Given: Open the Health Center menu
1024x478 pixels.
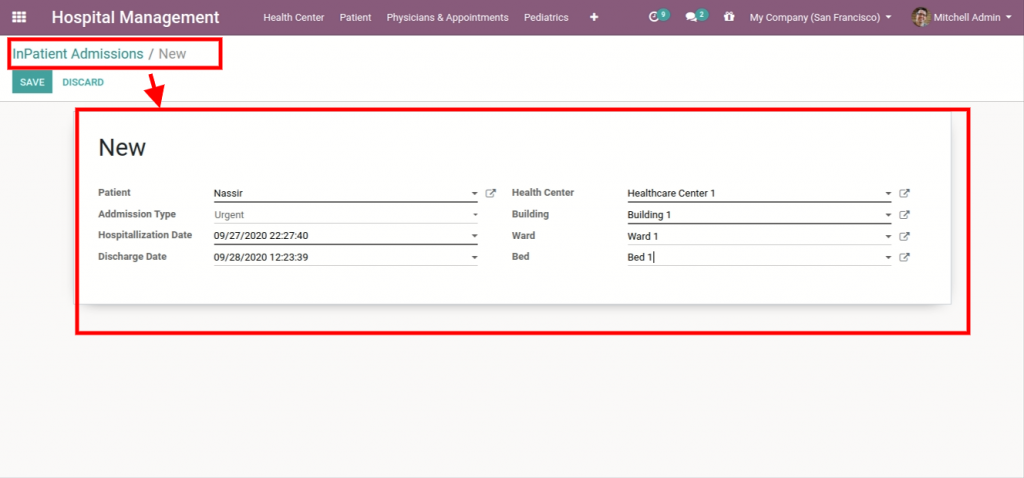Looking at the screenshot, I should click(x=293, y=17).
